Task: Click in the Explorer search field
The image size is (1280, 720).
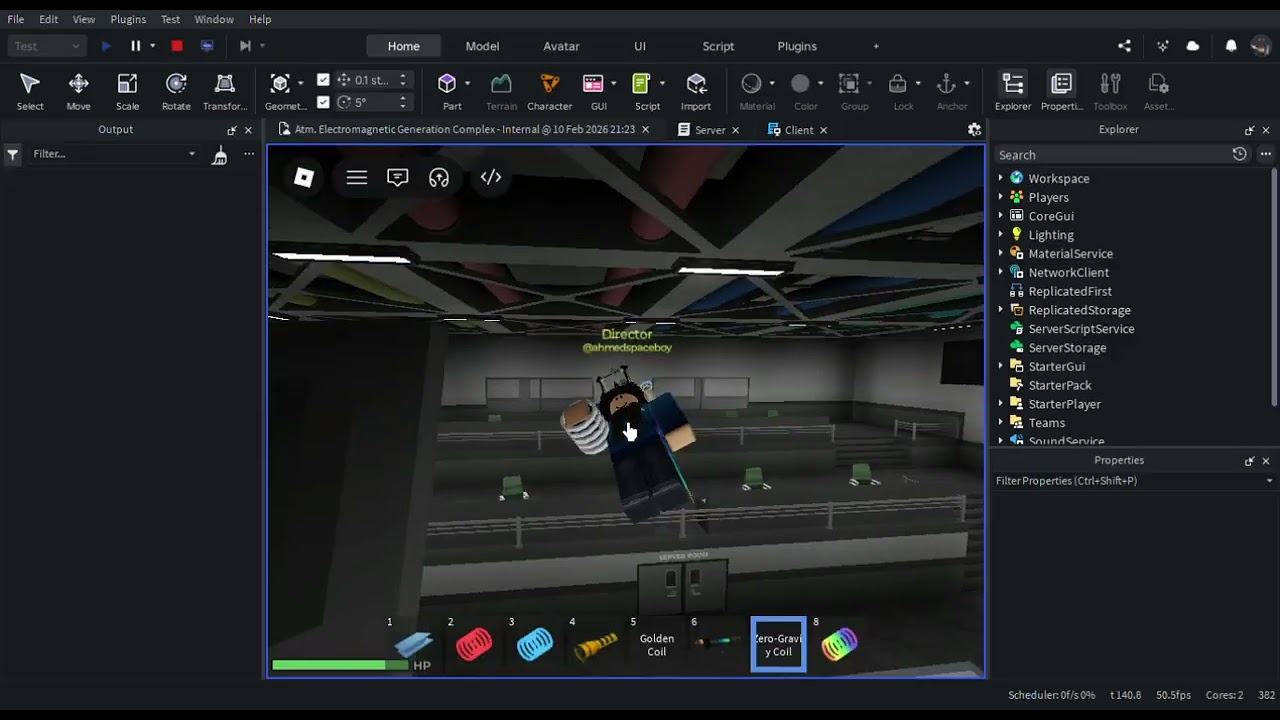Action: [1112, 155]
